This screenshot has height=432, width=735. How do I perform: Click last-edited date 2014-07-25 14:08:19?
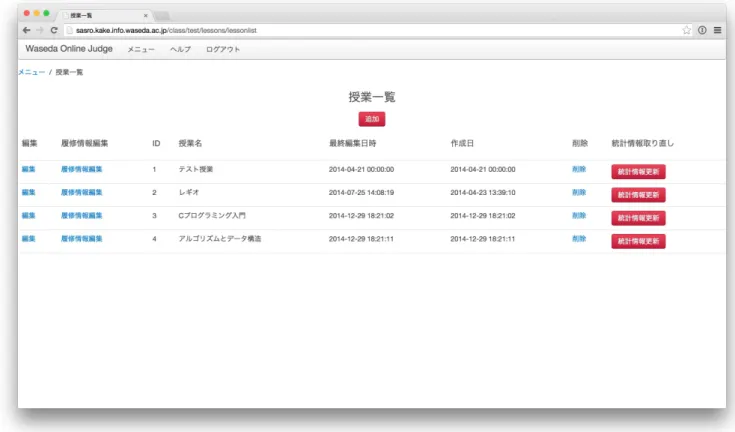(361, 193)
